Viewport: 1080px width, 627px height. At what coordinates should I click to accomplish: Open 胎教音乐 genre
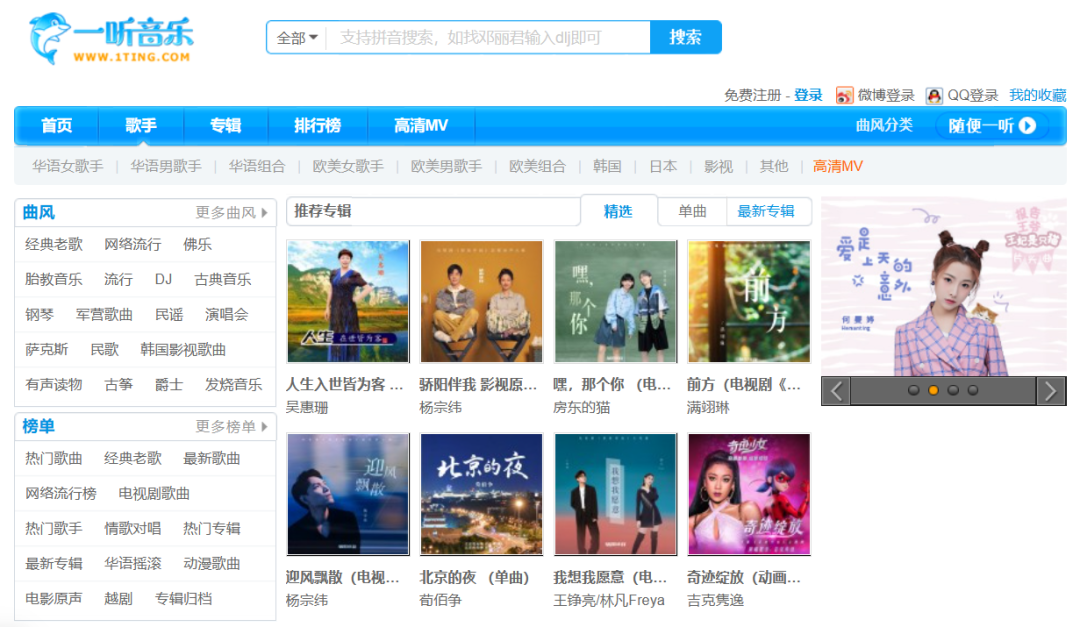54,279
